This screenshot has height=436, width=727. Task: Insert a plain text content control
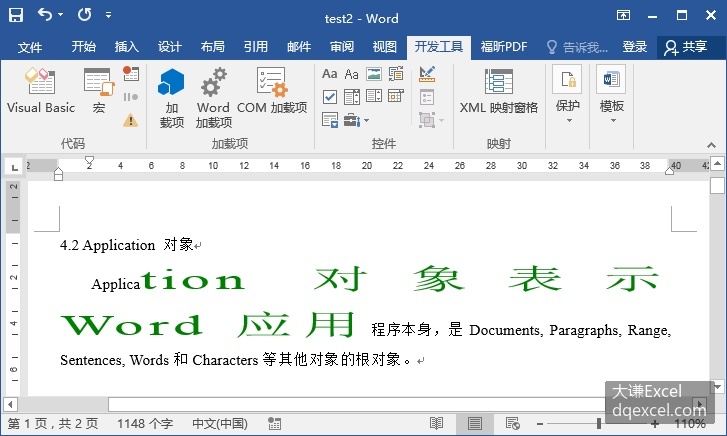point(351,74)
